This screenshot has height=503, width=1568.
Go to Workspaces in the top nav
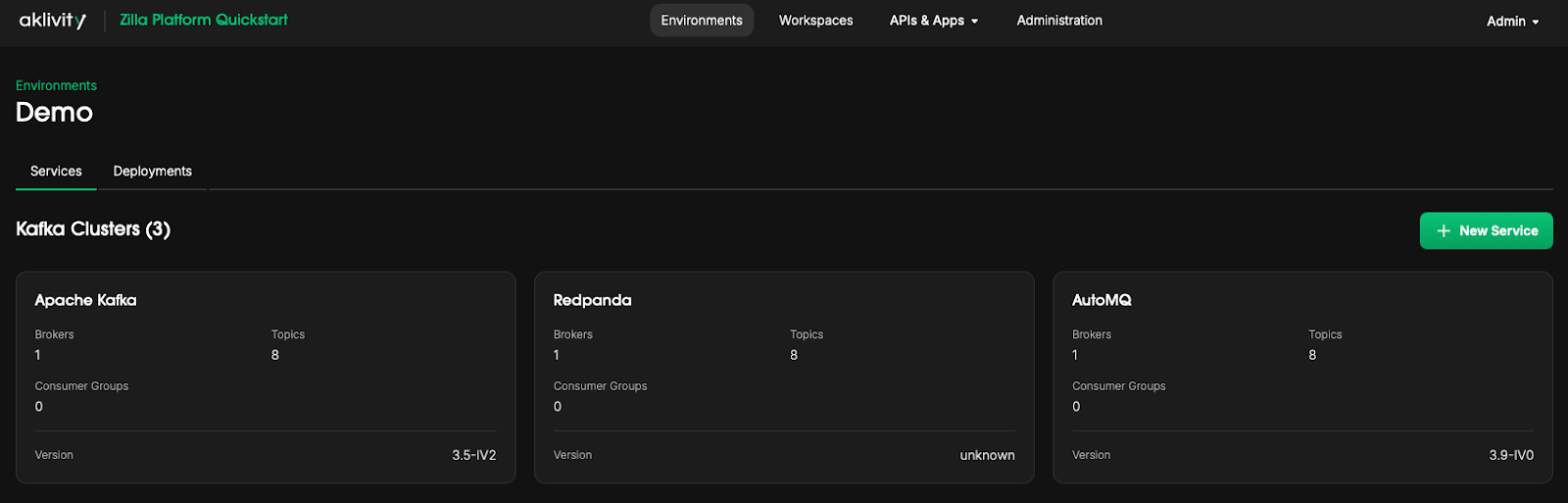[x=815, y=21]
